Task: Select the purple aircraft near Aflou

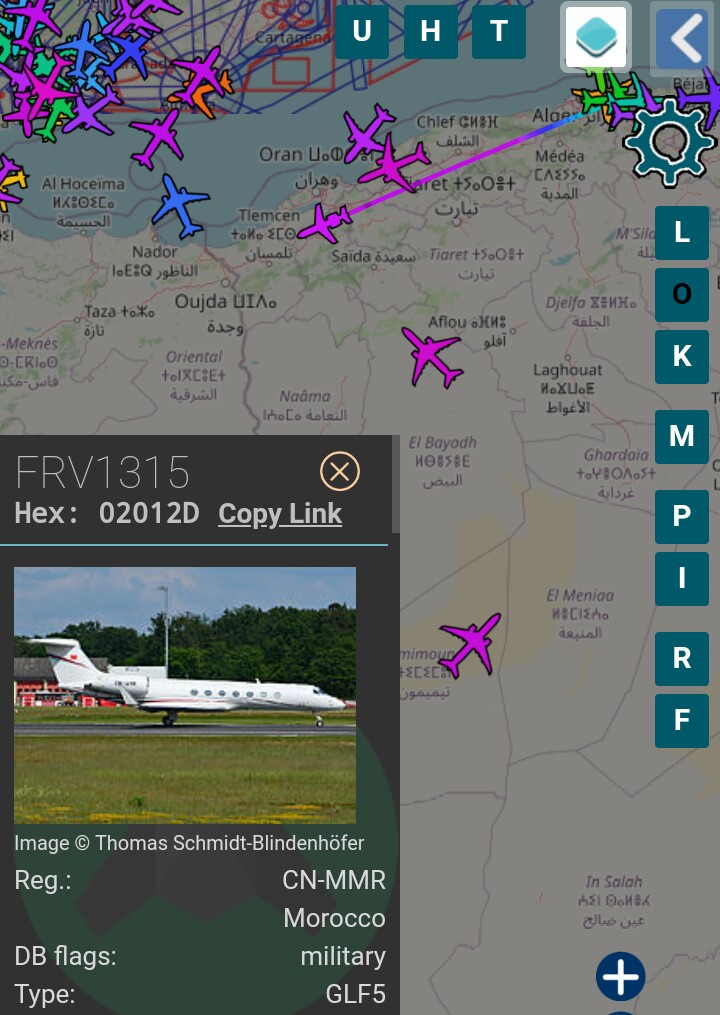Action: 432,357
